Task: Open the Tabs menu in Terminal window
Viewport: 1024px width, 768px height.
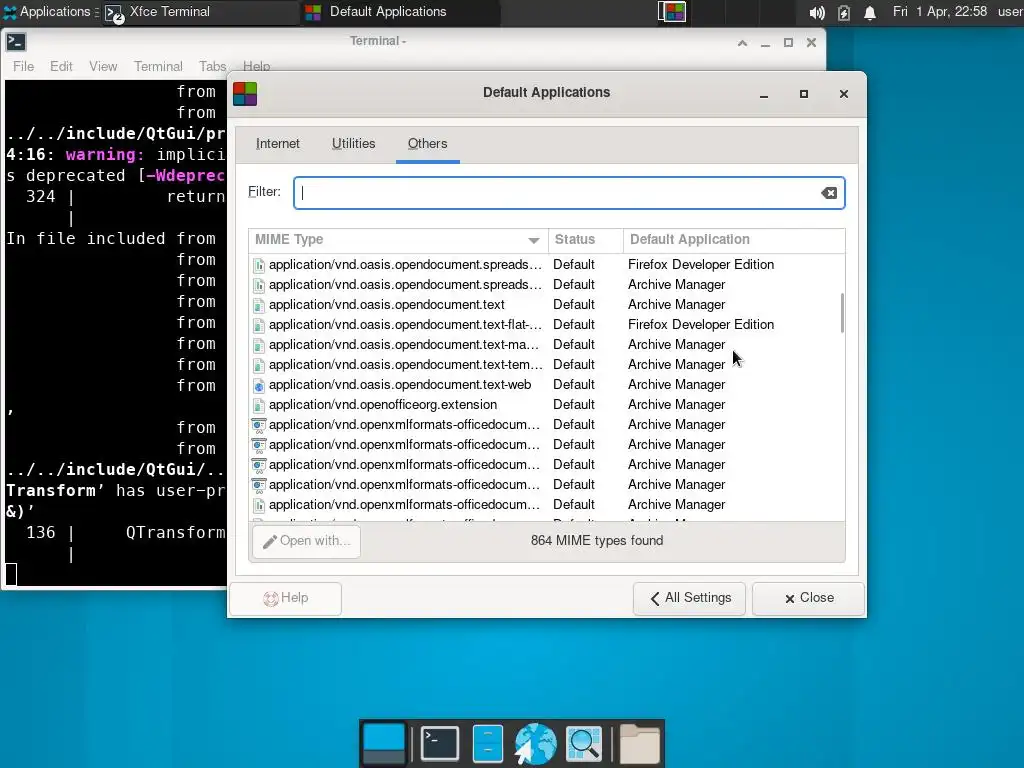Action: [212, 67]
